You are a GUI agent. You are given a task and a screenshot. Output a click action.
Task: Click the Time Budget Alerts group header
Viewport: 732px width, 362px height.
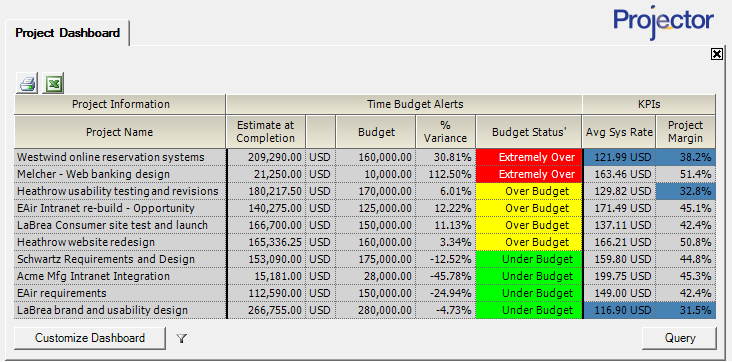coord(404,104)
